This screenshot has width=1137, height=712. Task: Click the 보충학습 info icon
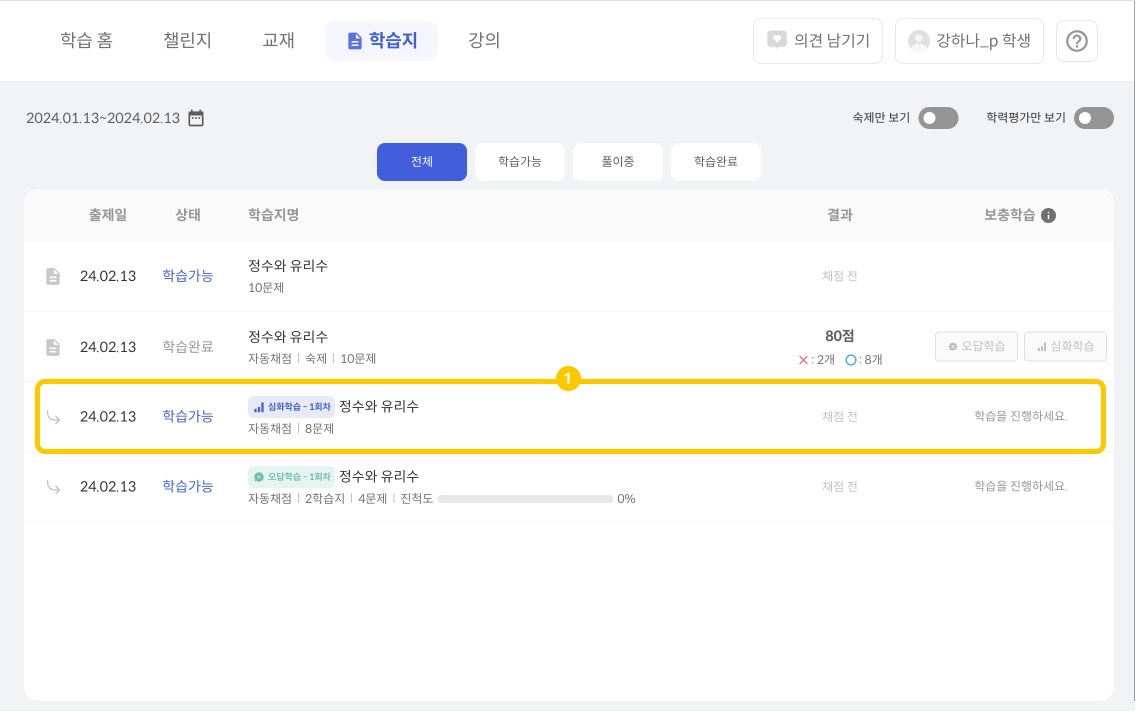(x=1048, y=215)
